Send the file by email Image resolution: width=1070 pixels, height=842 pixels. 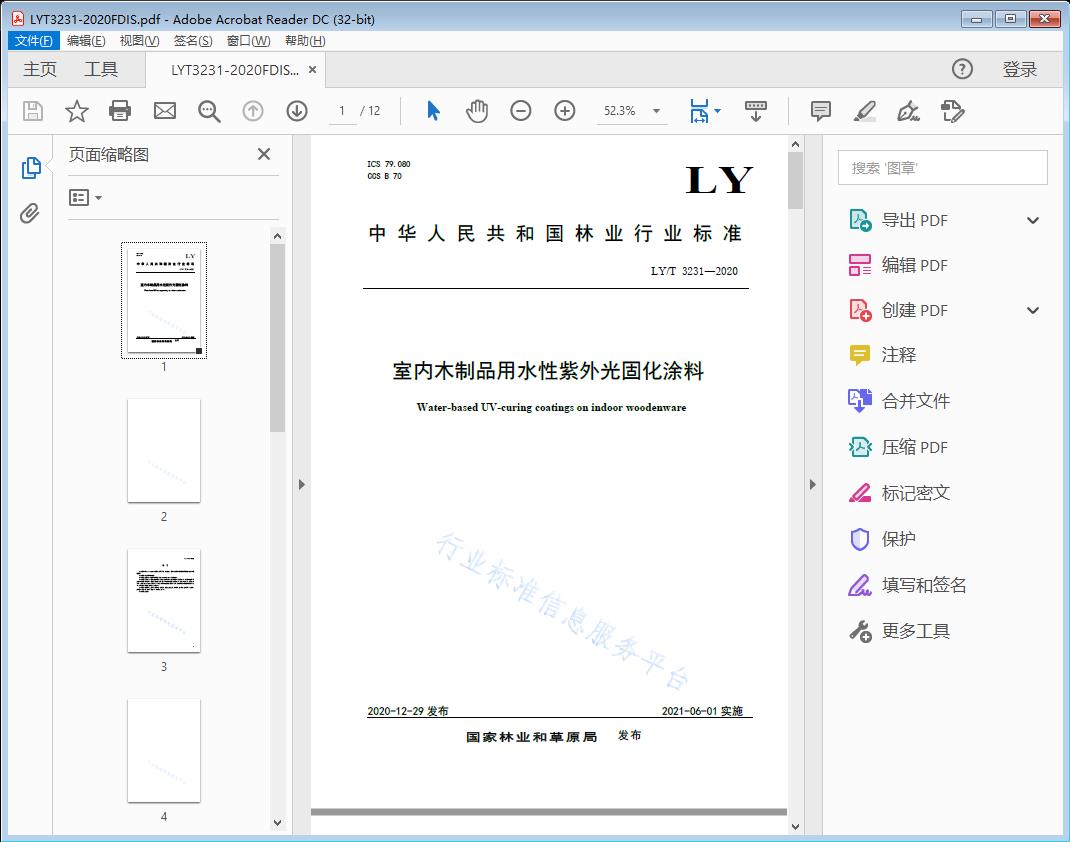(164, 111)
